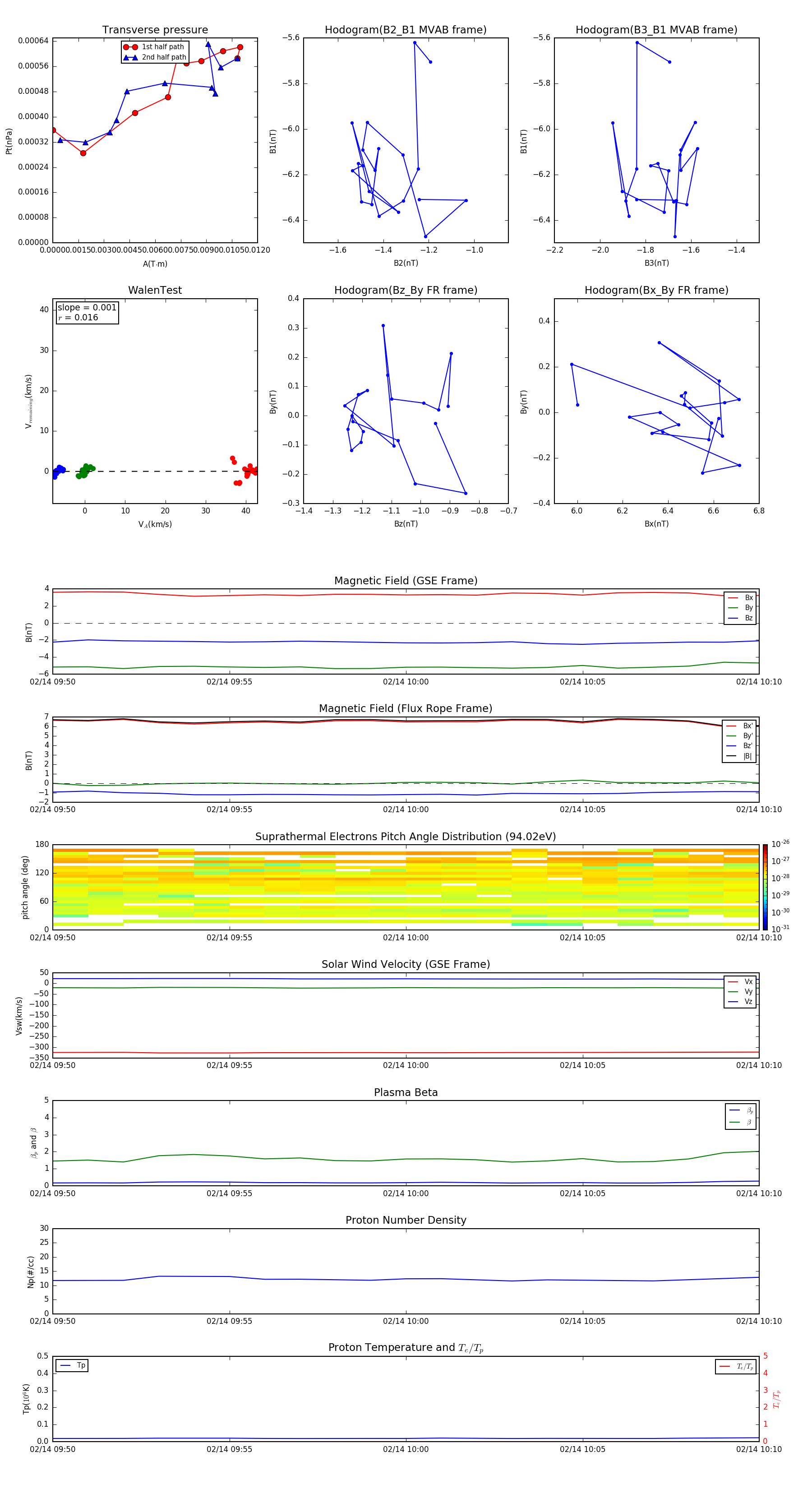The height and width of the screenshot is (1489, 812).
Task: Select the "WalenTest" plot title
Action: (x=155, y=290)
